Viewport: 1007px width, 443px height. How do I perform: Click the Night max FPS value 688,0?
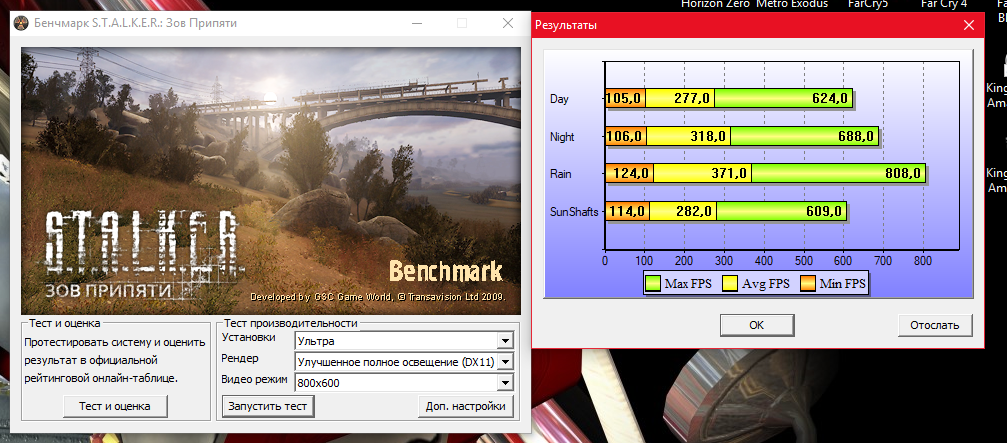[x=858, y=137]
